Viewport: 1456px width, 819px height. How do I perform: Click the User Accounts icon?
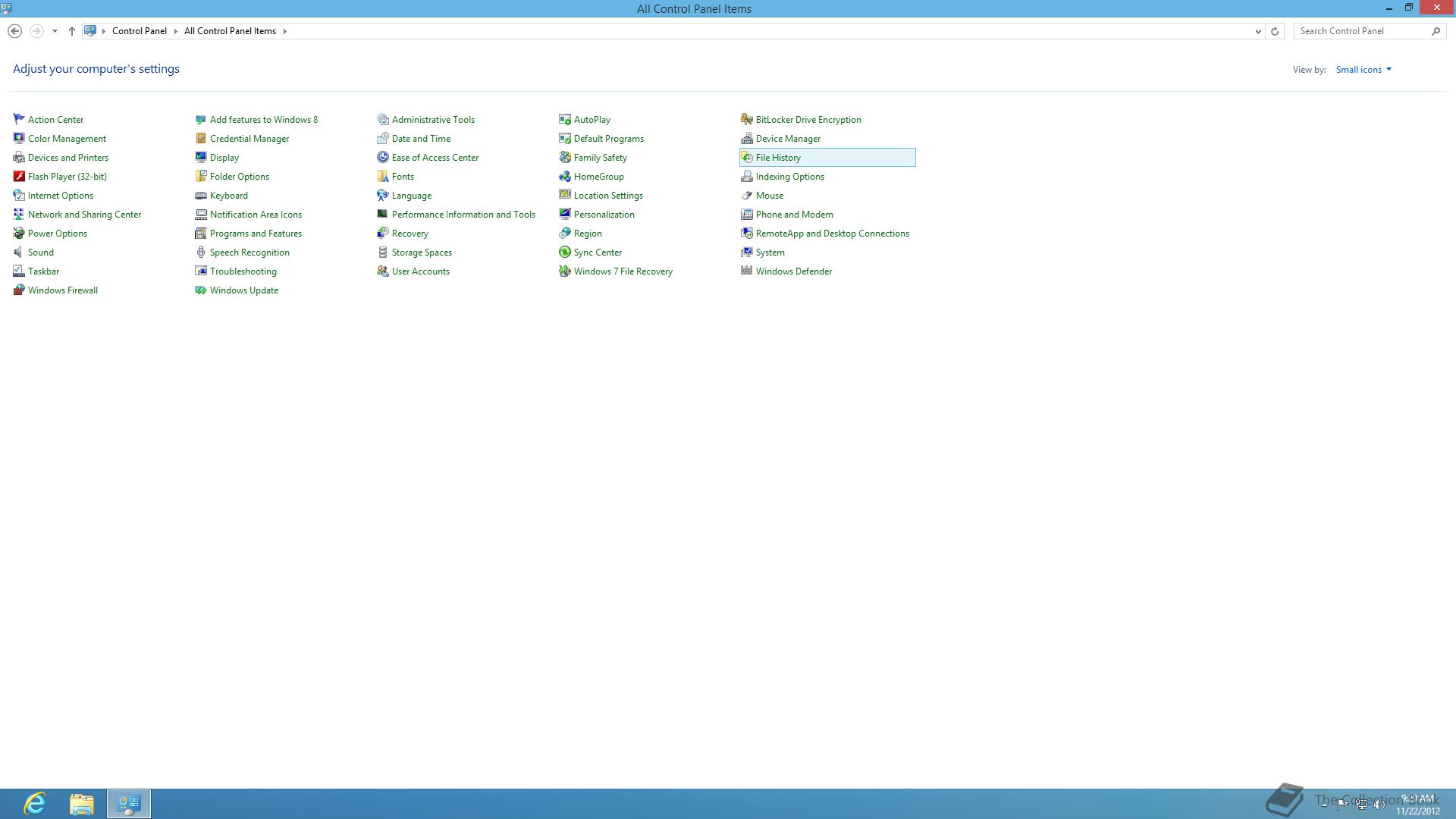[x=383, y=271]
